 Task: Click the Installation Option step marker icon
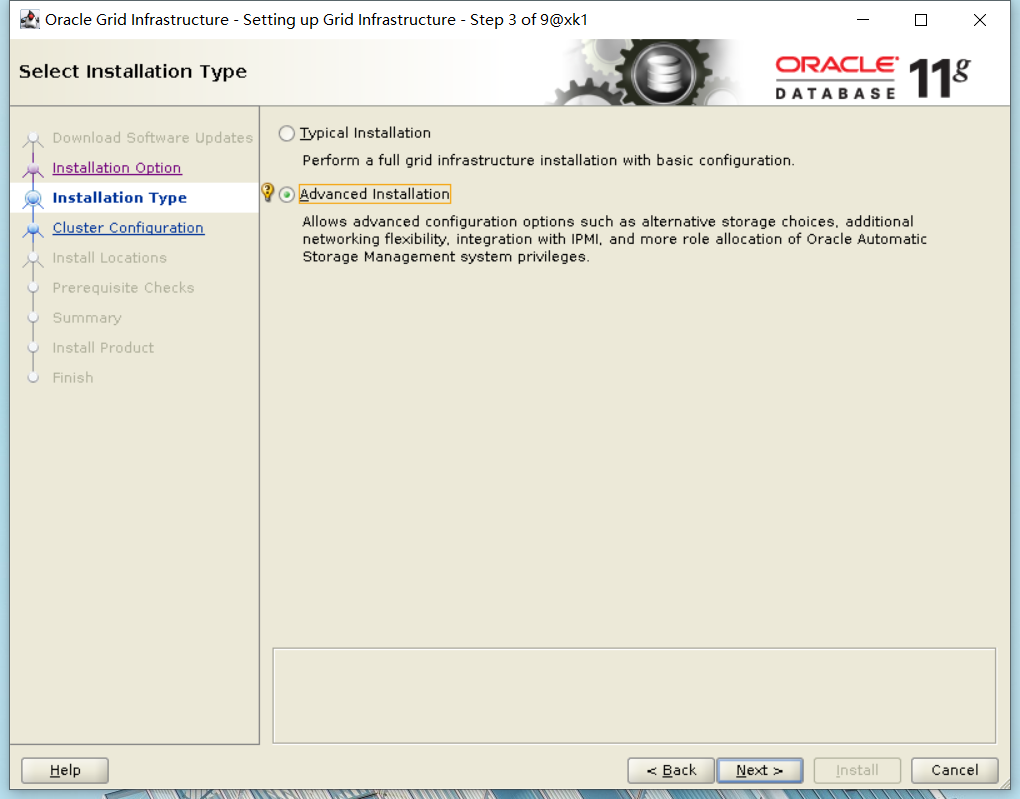(x=33, y=169)
